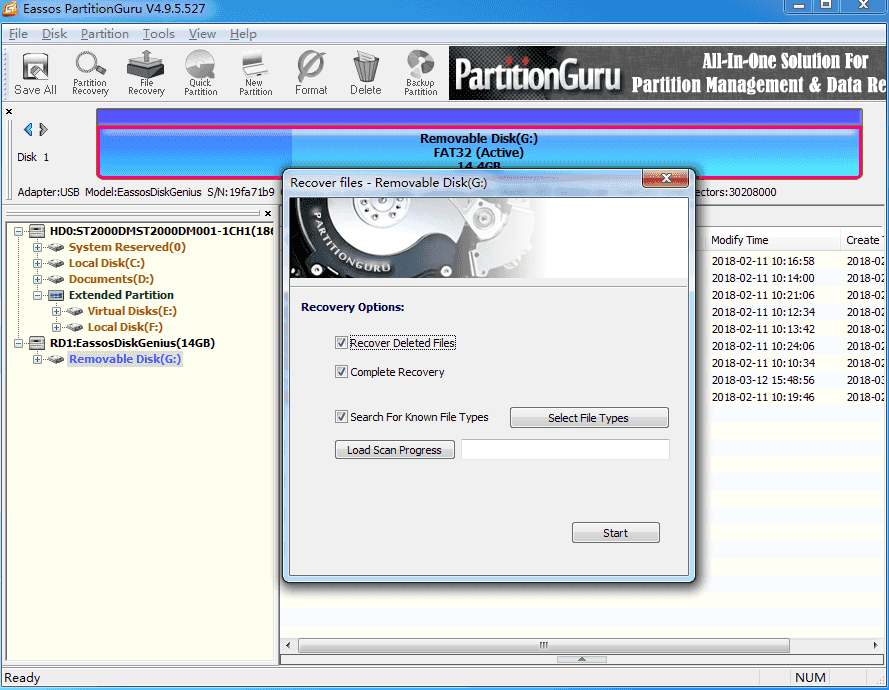The image size is (889, 690).
Task: Collapse the Extended Partition node
Action: click(39, 295)
